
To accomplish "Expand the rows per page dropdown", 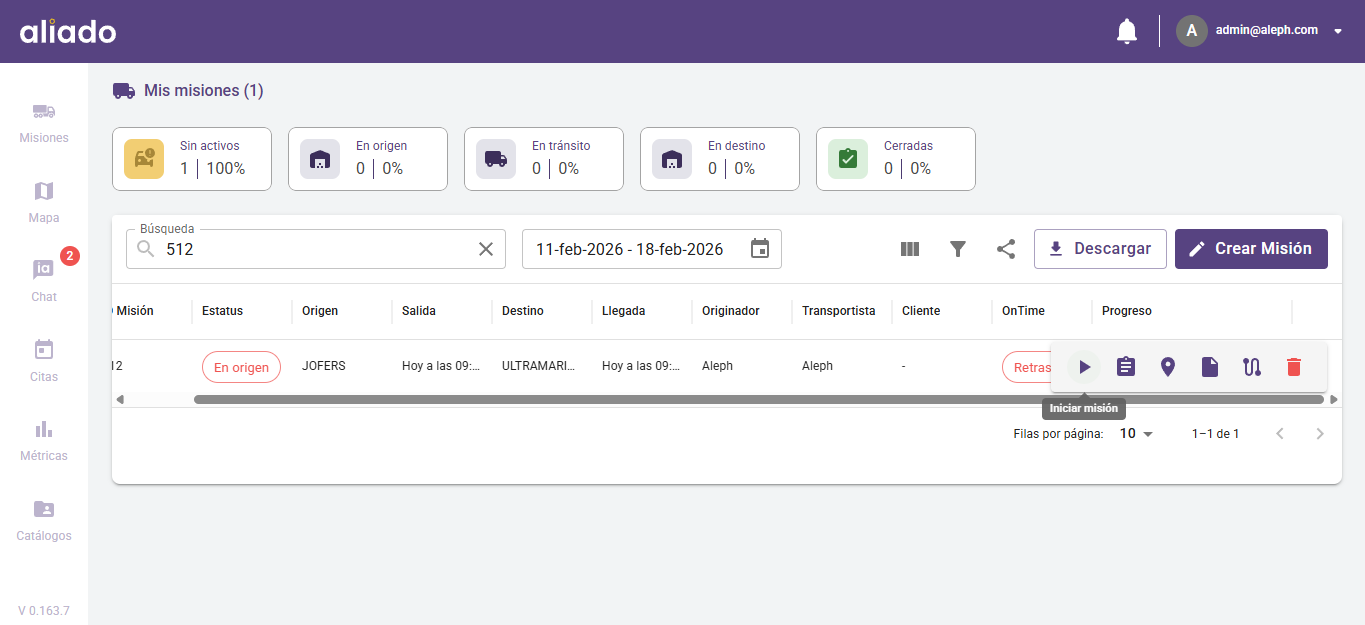I will point(1136,434).
